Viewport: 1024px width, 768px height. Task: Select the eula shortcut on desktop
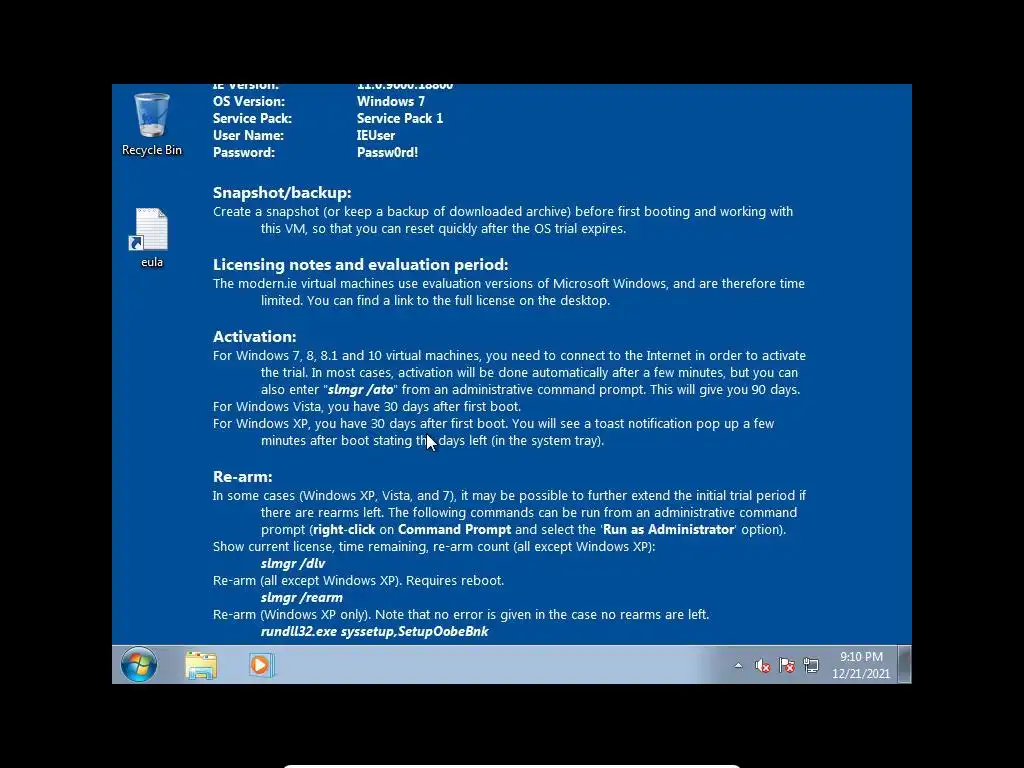click(x=152, y=238)
